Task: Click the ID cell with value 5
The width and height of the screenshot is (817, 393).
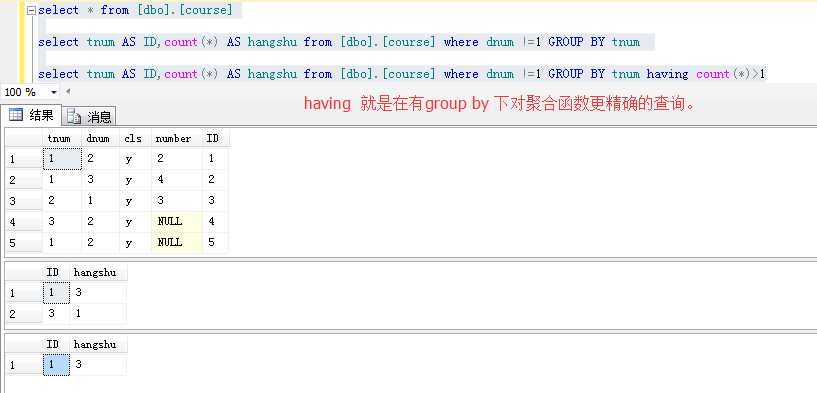Action: (x=215, y=242)
